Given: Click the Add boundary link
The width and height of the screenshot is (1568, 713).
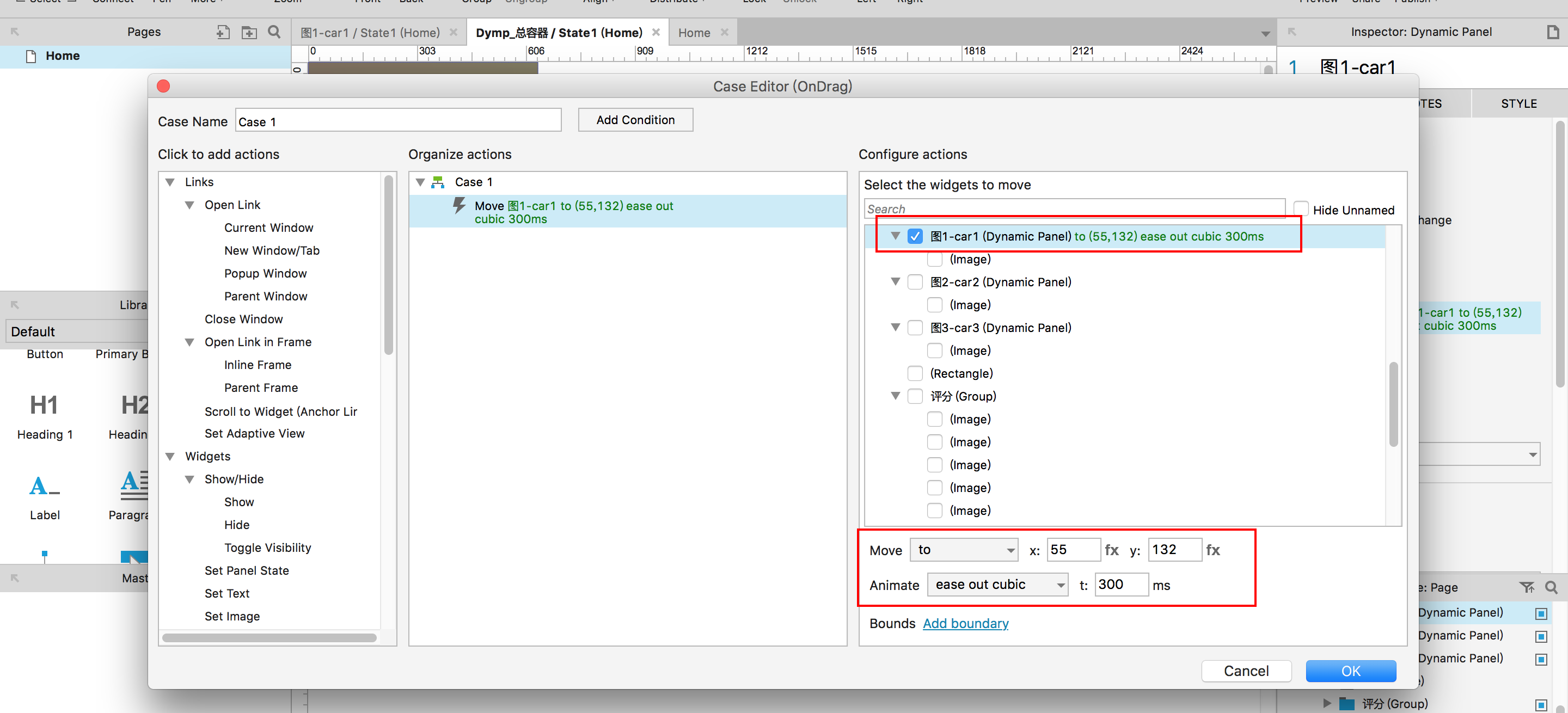Looking at the screenshot, I should pos(965,624).
